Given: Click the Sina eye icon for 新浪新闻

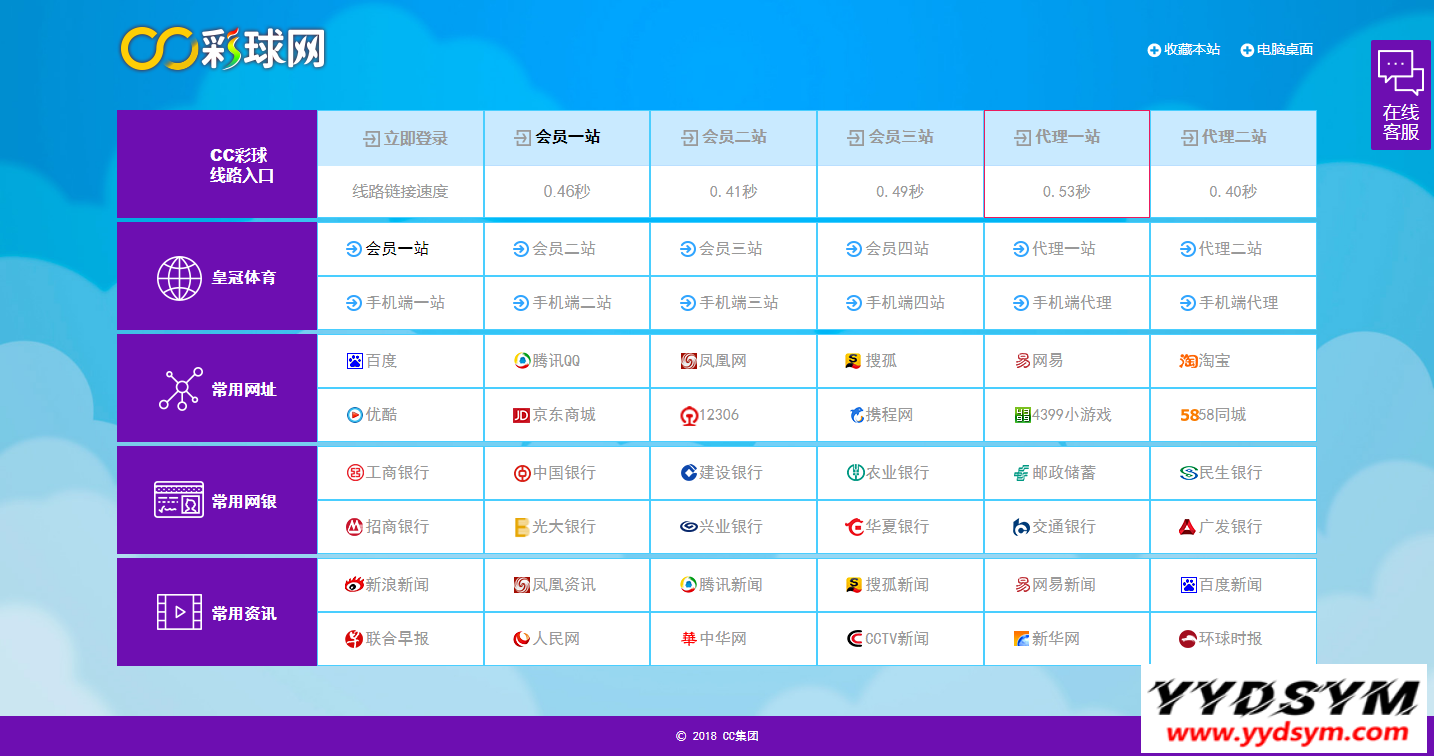Looking at the screenshot, I should click(x=354, y=585).
